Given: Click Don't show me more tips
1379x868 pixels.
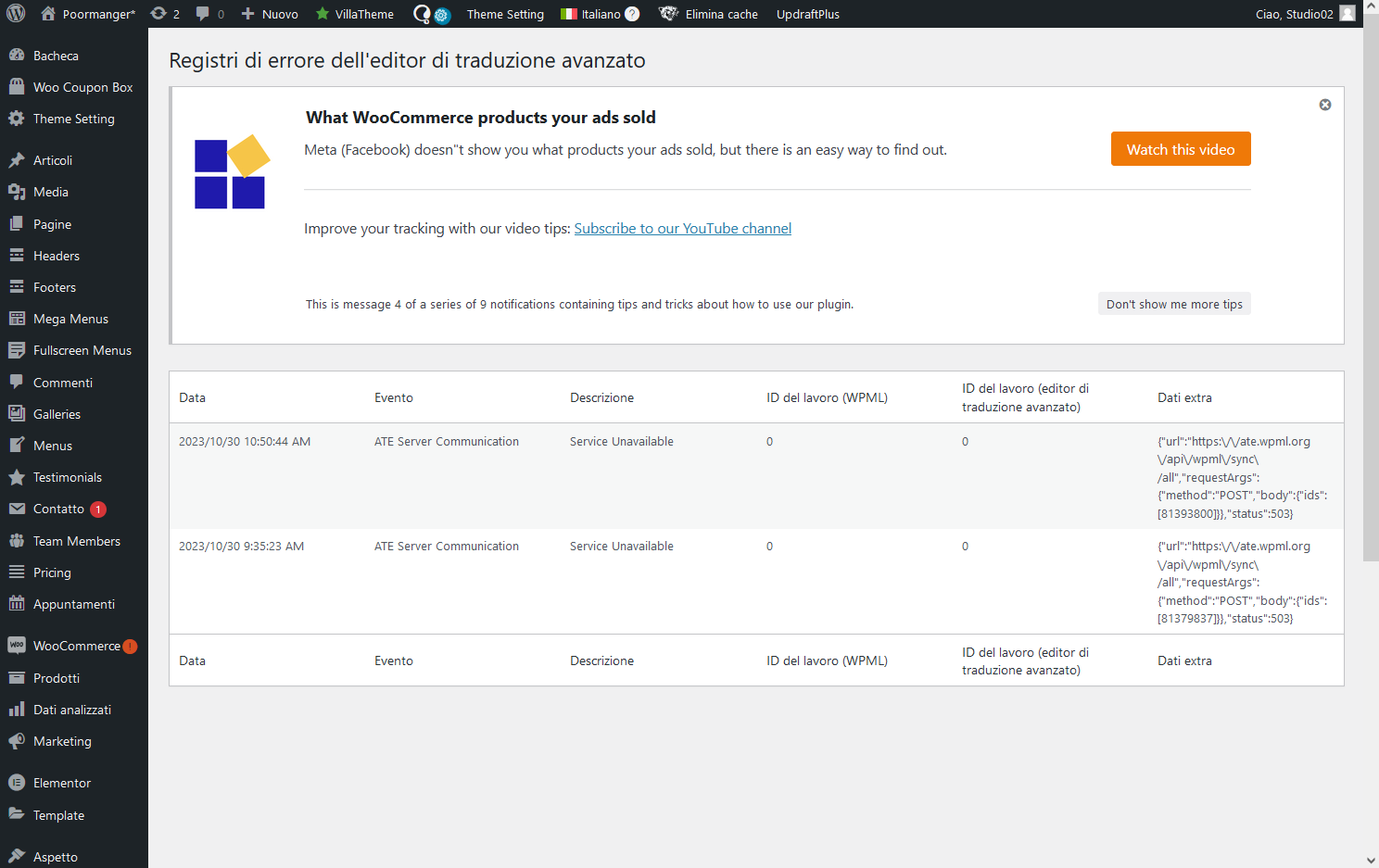Looking at the screenshot, I should 1174,304.
